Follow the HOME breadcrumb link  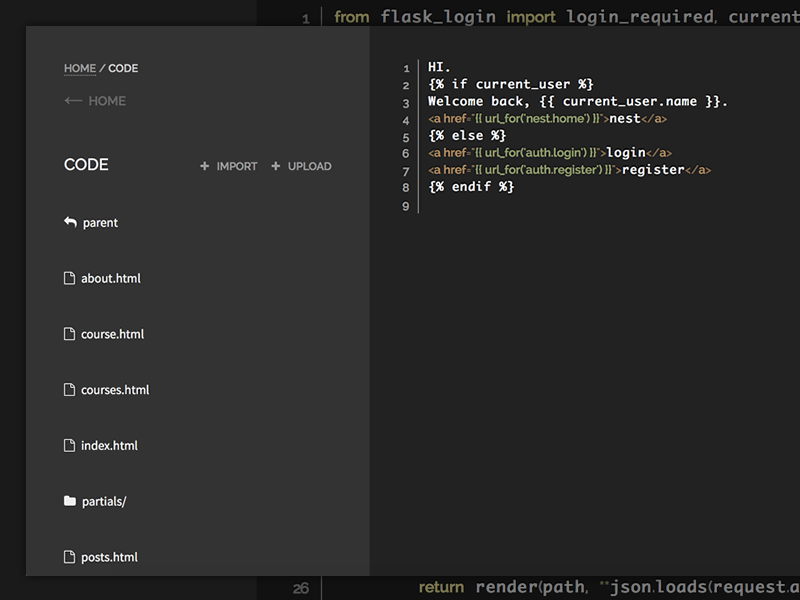point(80,68)
